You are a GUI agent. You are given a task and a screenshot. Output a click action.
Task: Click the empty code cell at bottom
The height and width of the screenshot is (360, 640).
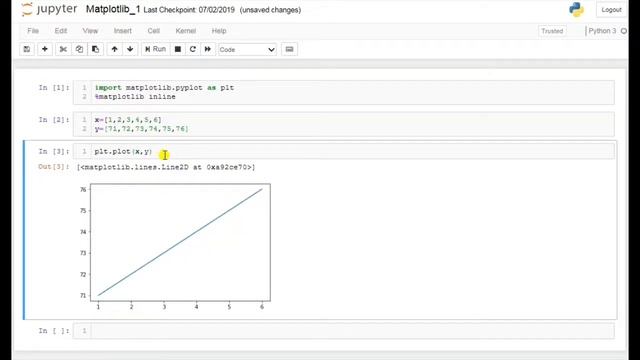coord(343,331)
